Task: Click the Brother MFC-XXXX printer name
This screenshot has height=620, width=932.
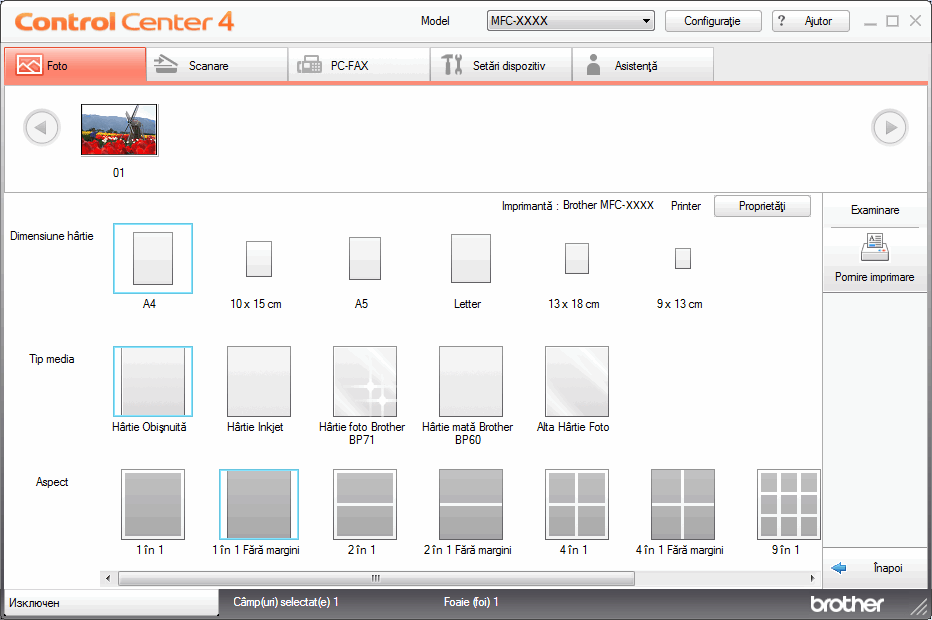Action: click(609, 205)
